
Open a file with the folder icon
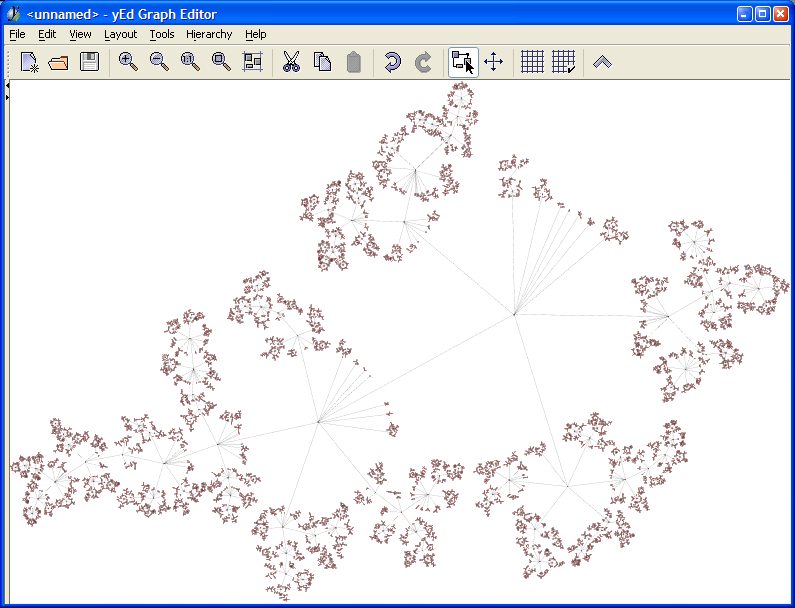coord(59,63)
